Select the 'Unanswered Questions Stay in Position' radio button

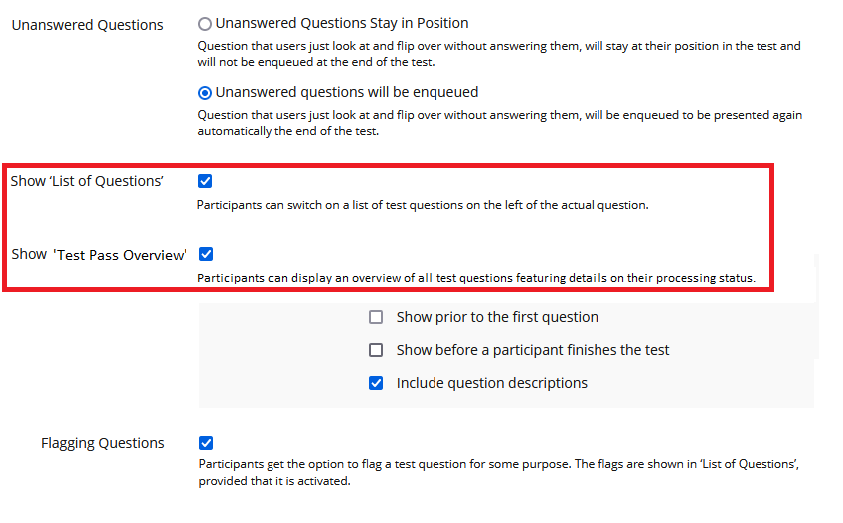[x=205, y=23]
